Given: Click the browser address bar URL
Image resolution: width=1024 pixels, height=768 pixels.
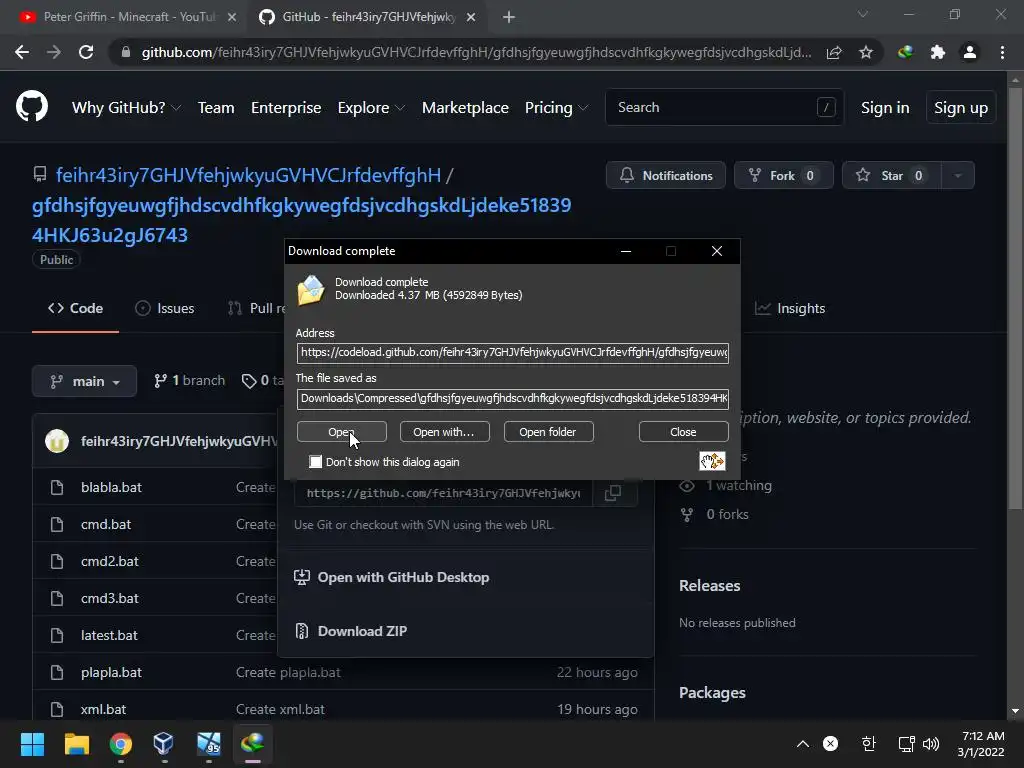Looking at the screenshot, I should point(476,52).
